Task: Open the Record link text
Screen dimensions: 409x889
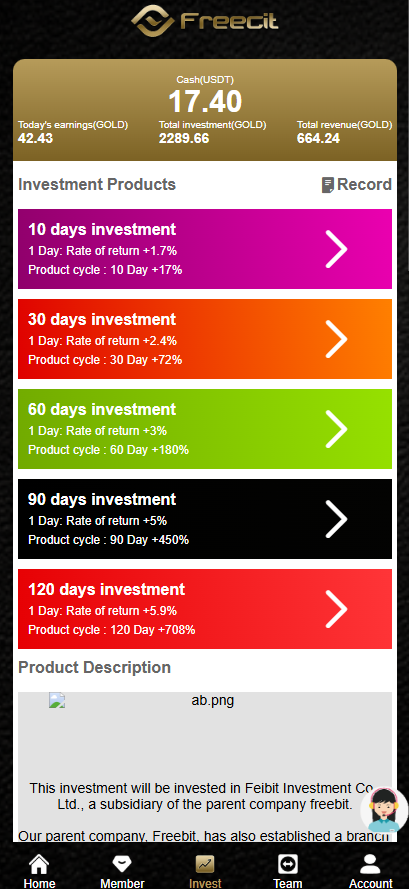Action: pyautogui.click(x=364, y=185)
